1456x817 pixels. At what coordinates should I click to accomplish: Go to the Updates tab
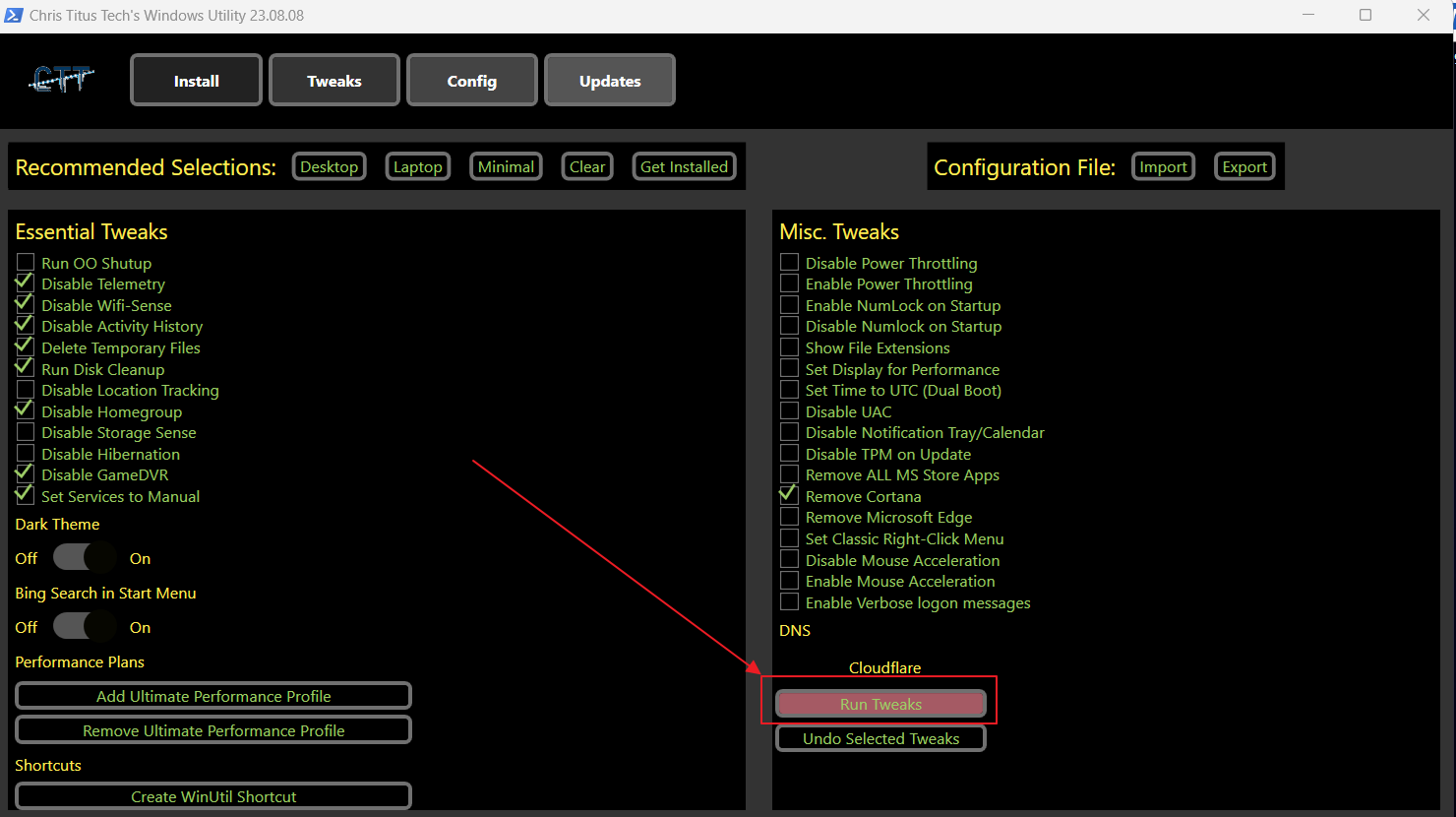[x=610, y=81]
